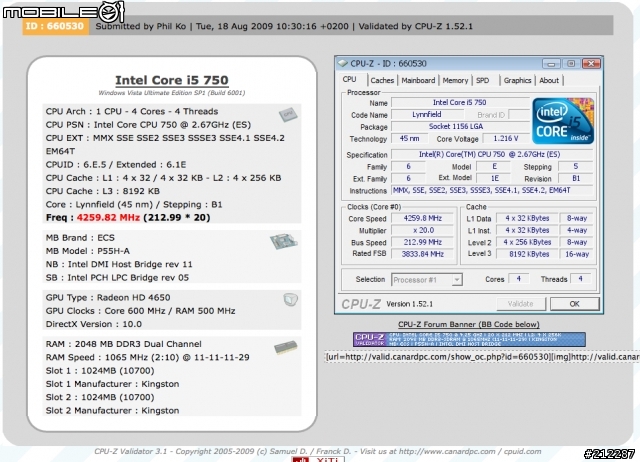Show the About tab
This screenshot has width=640, height=462.
click(549, 80)
